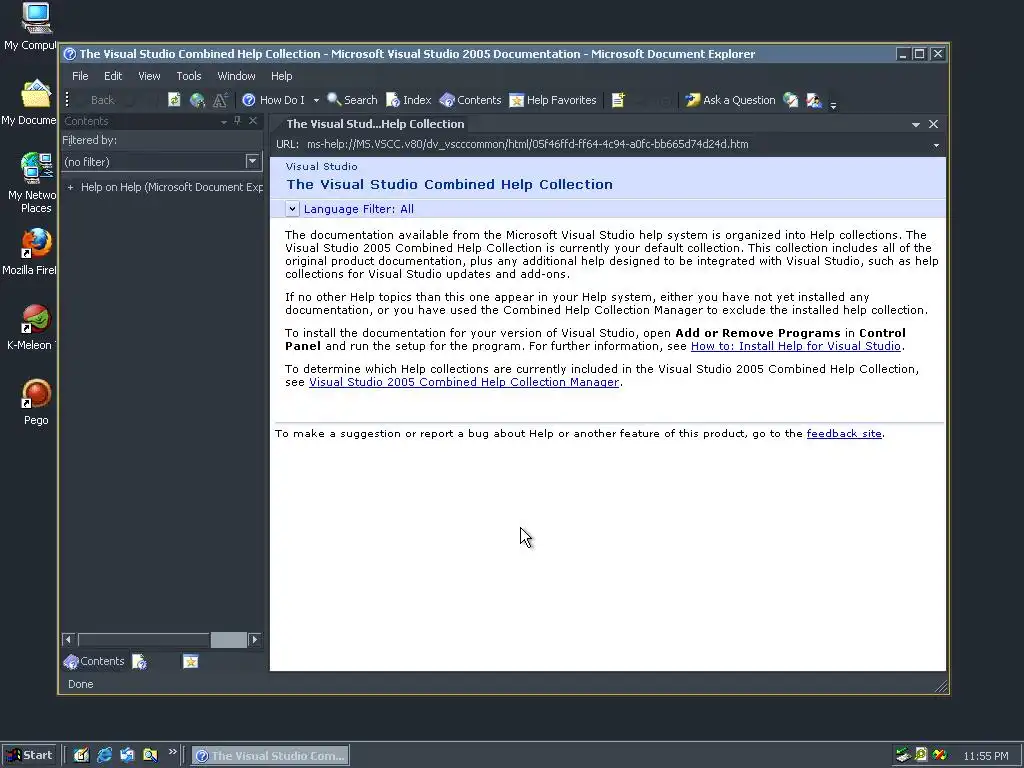Click right arrow of Contents horizontal scrollbar
Screen dimensions: 1024x768
point(255,639)
